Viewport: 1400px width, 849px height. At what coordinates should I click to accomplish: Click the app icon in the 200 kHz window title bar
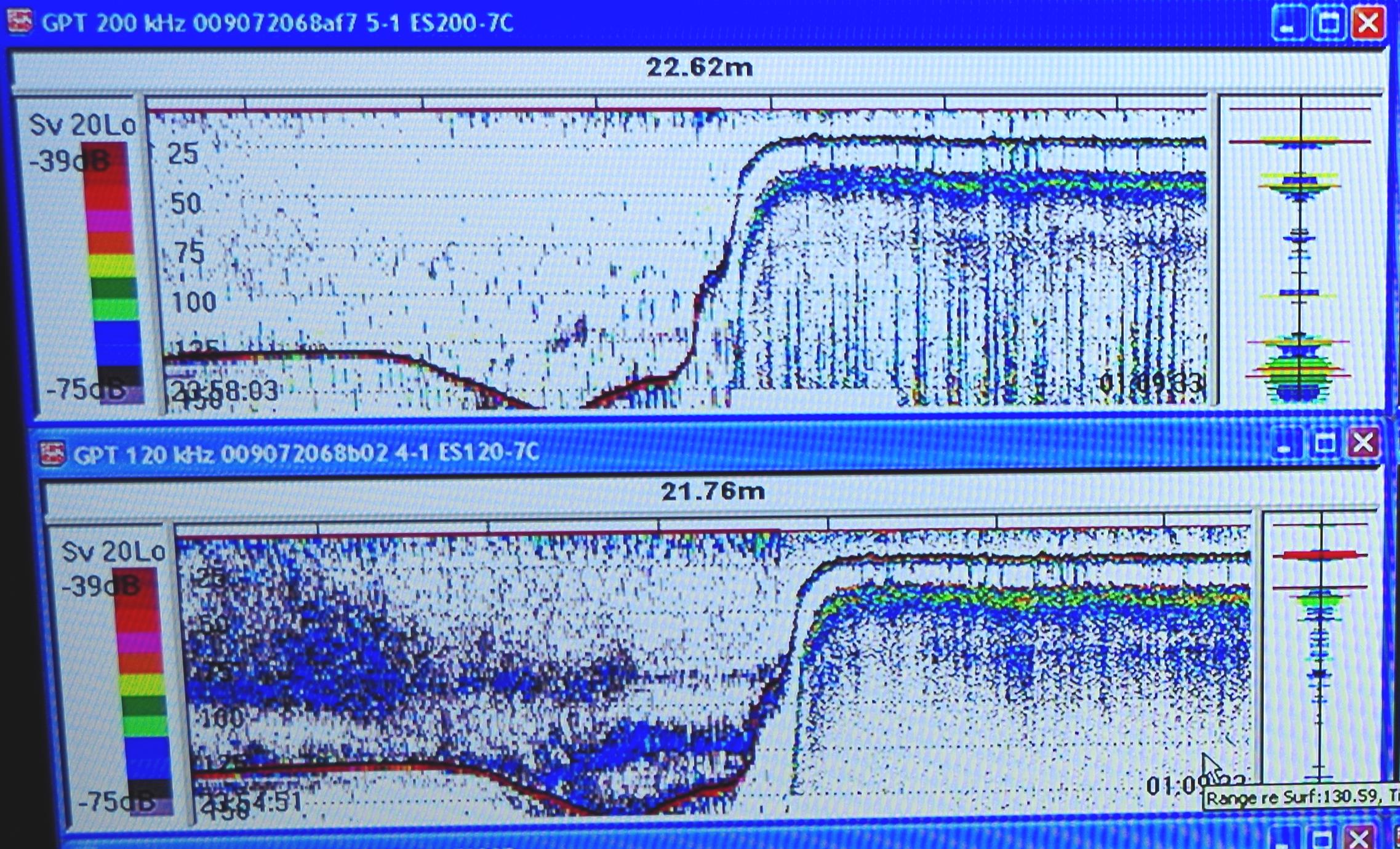(19, 23)
